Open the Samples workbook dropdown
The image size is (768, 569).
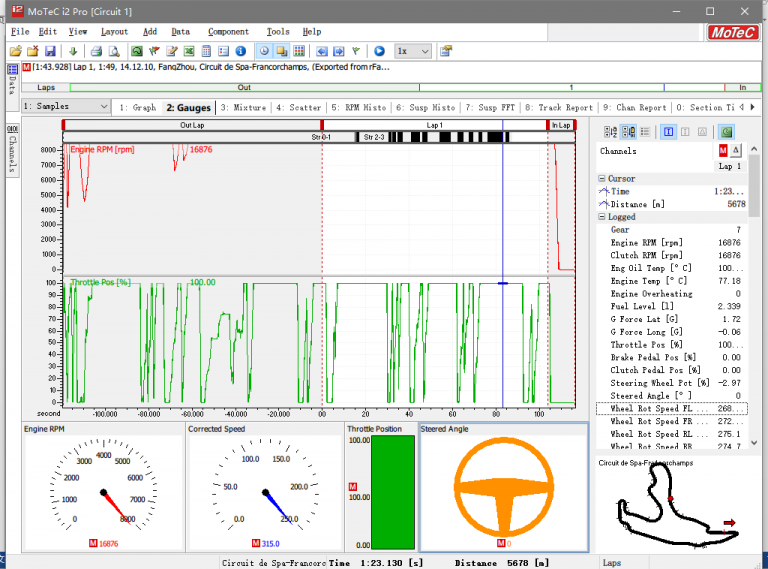click(65, 106)
